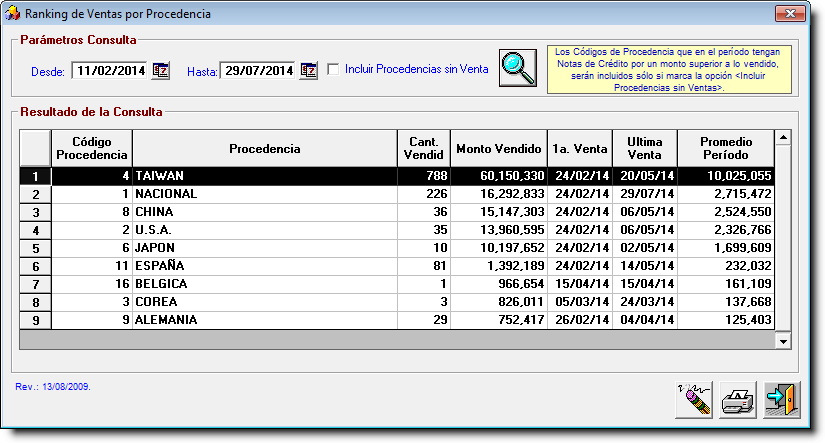This screenshot has width=825, height=443.
Task: Click row header number 9
Action: [x=35, y=320]
